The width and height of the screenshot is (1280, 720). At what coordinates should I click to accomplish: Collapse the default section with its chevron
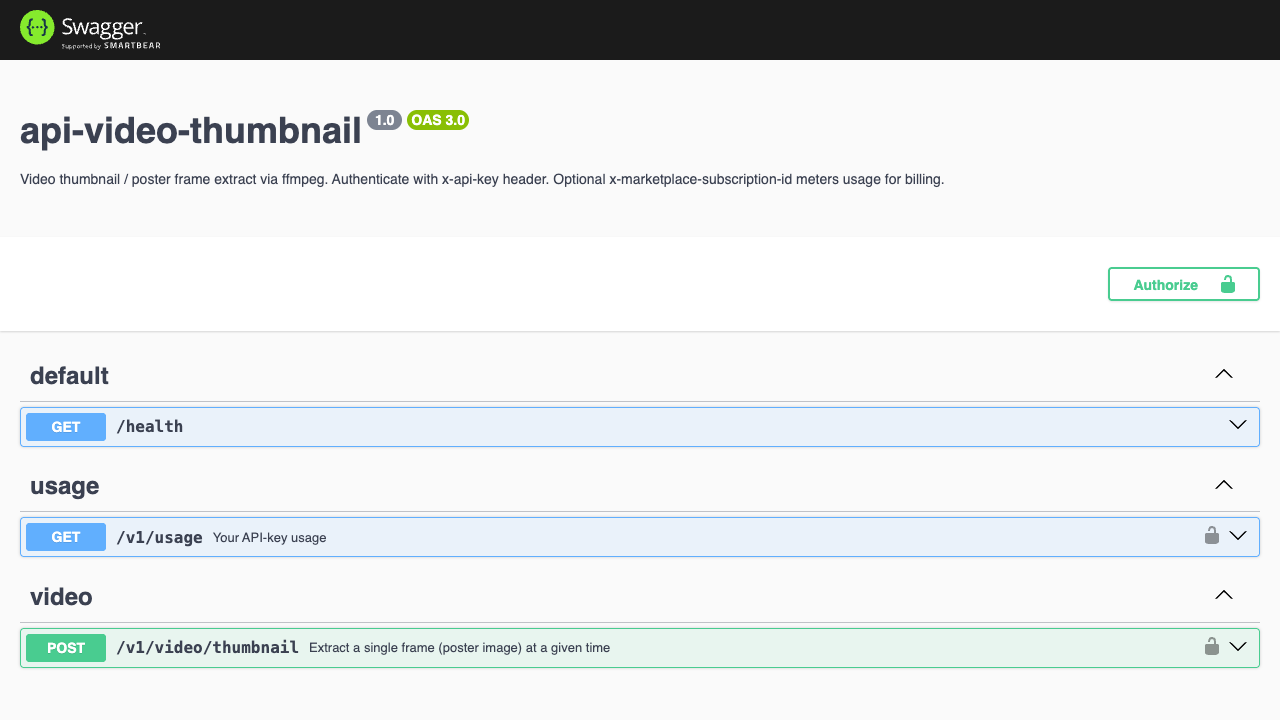(1223, 374)
